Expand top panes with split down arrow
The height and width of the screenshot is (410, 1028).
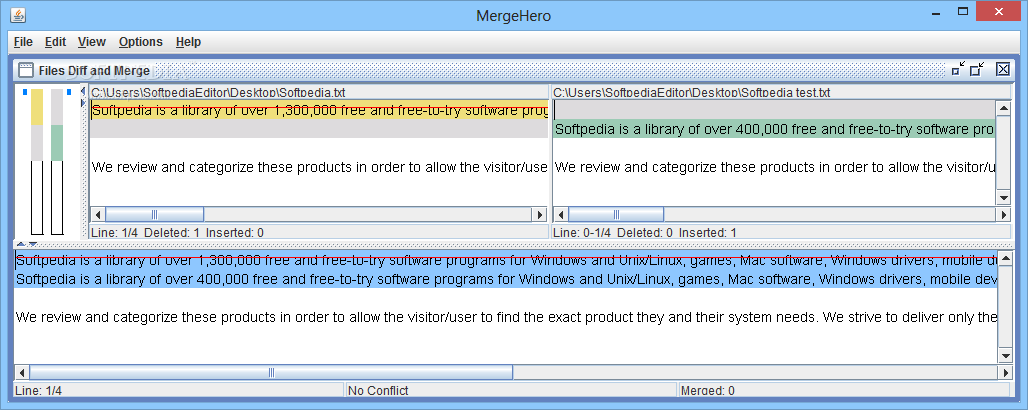(33, 244)
